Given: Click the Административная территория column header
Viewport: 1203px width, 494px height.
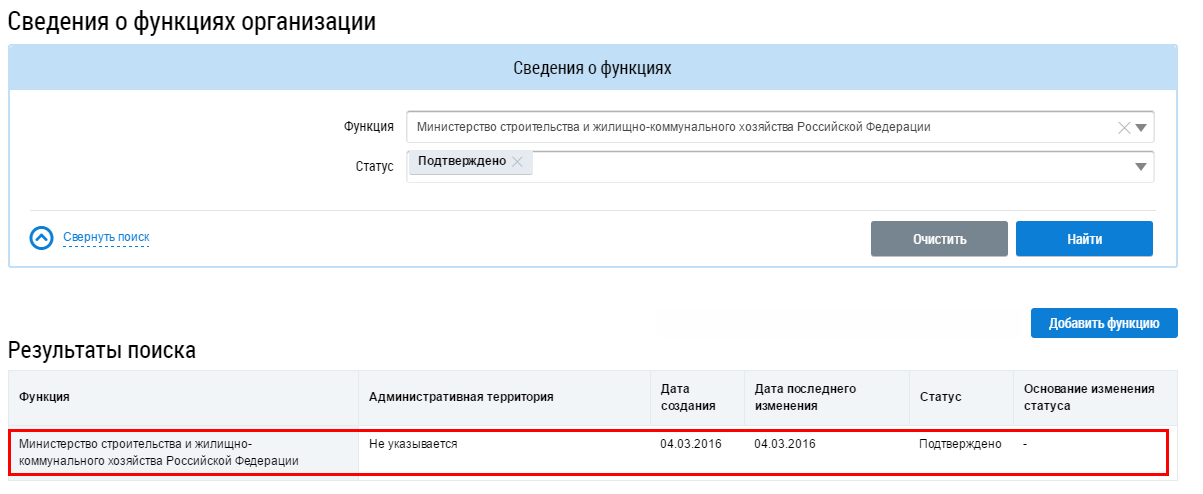Looking at the screenshot, I should (461, 397).
